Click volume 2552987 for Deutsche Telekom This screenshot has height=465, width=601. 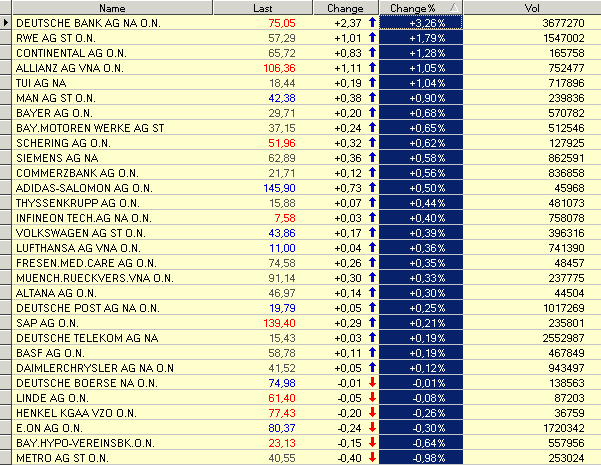[563, 338]
